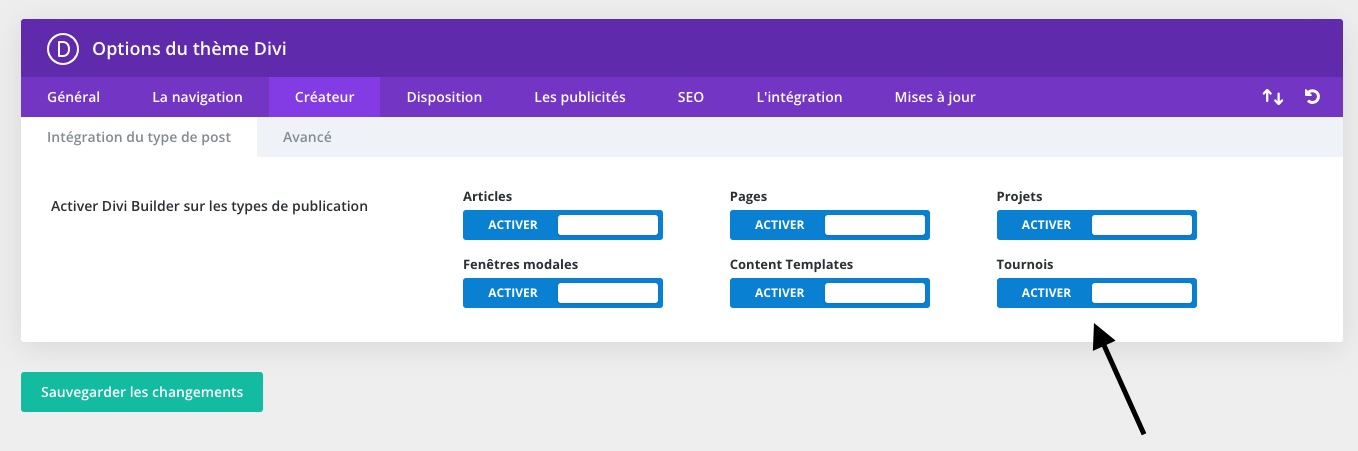Click the Articles label
This screenshot has width=1358, height=451.
click(x=488, y=197)
